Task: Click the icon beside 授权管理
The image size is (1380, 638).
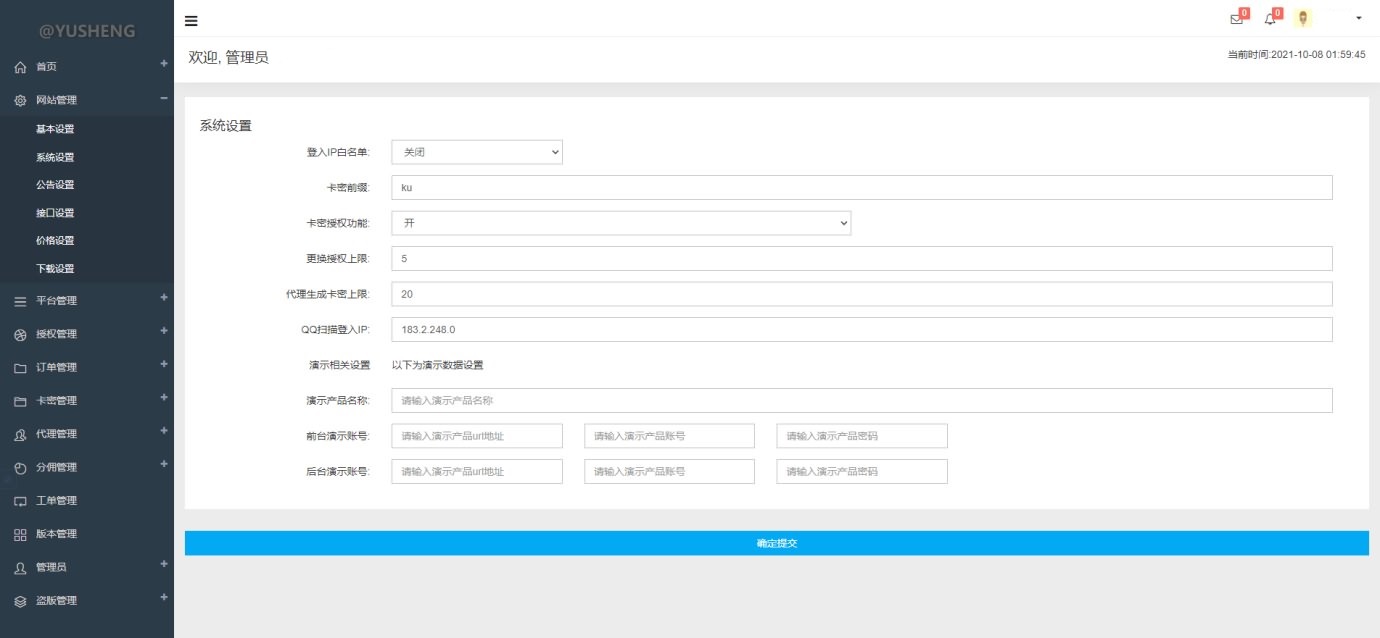Action: click(20, 334)
